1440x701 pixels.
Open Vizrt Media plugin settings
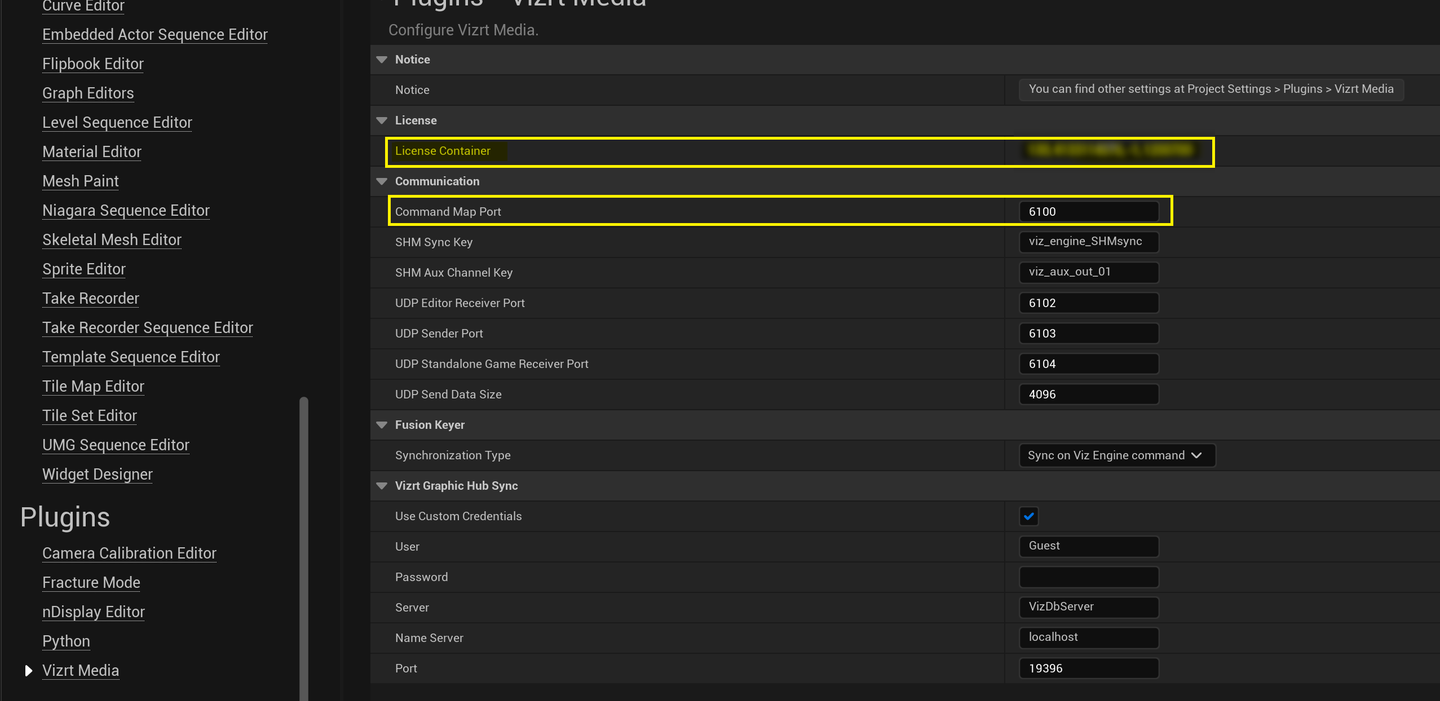[x=80, y=671]
